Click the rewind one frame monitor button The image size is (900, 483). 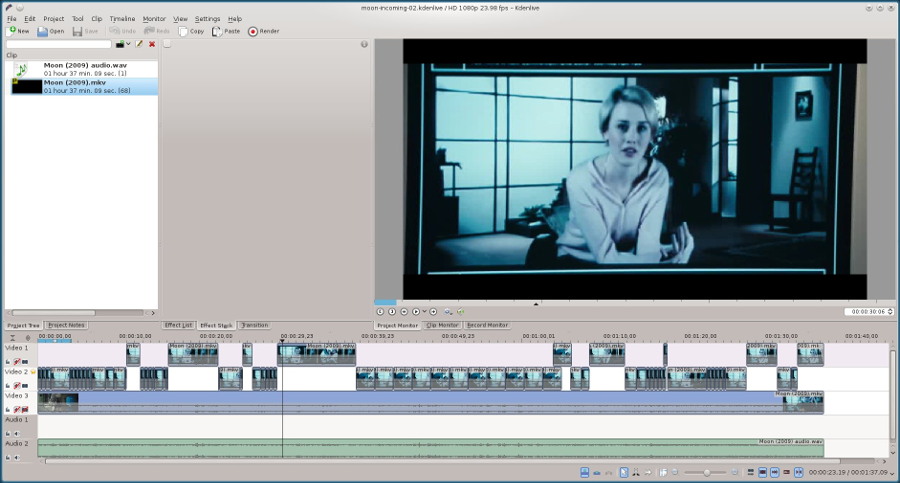[404, 312]
